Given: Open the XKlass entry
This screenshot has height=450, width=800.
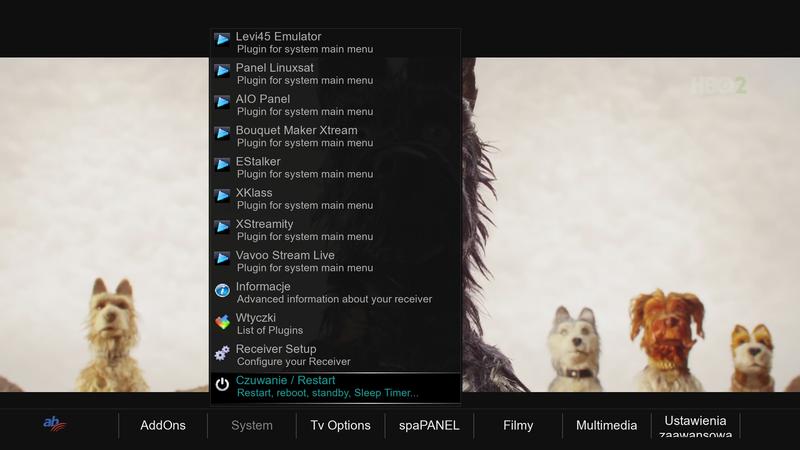Looking at the screenshot, I should point(335,199).
